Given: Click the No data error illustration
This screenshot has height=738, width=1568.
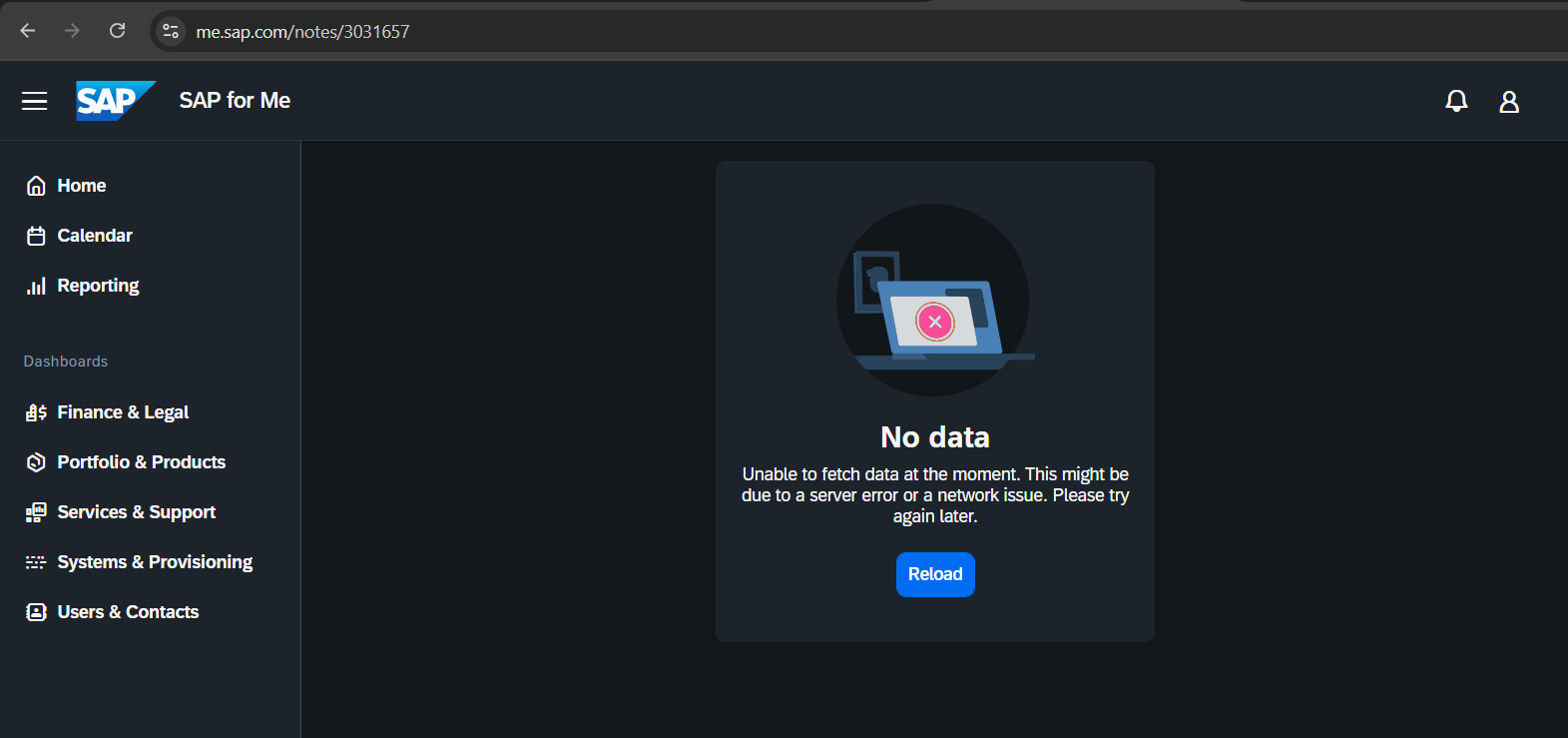Looking at the screenshot, I should click(935, 300).
